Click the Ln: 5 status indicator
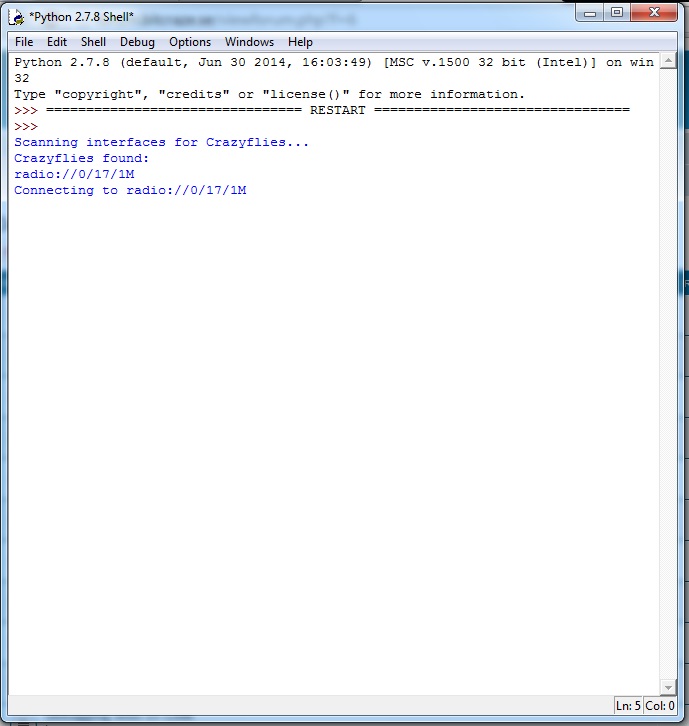 [630, 706]
